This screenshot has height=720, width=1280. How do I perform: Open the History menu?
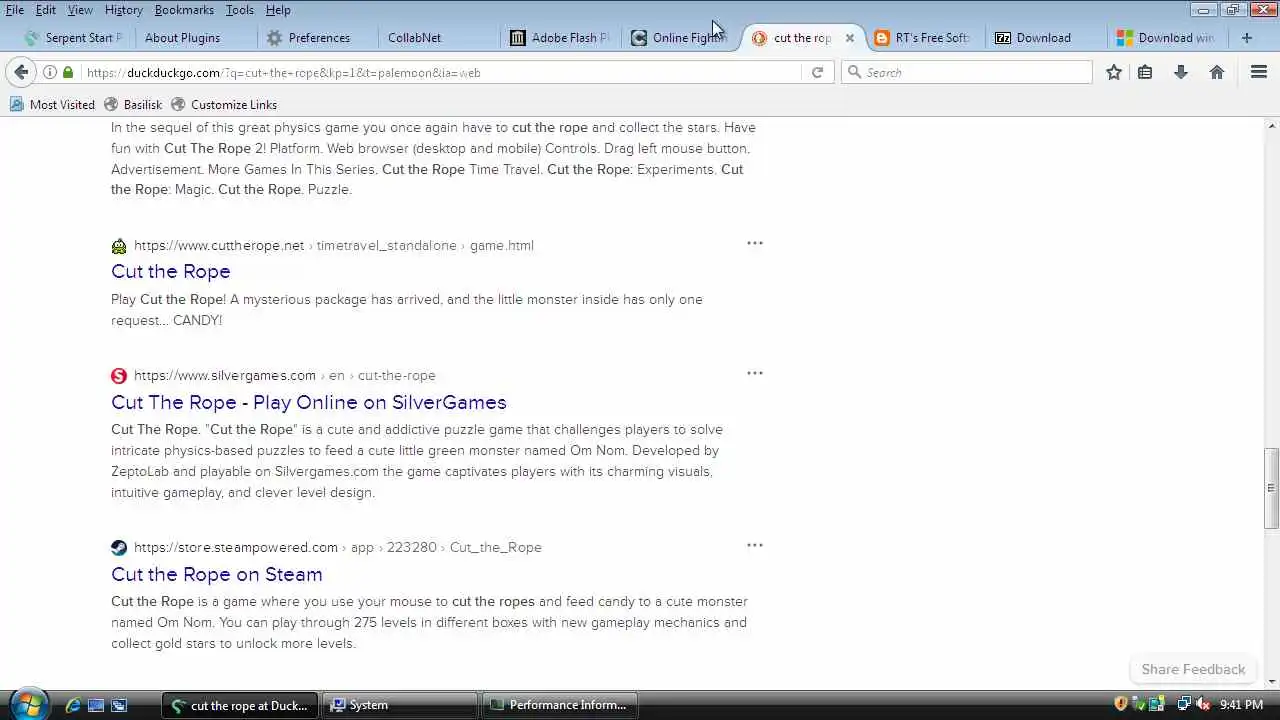pos(123,9)
